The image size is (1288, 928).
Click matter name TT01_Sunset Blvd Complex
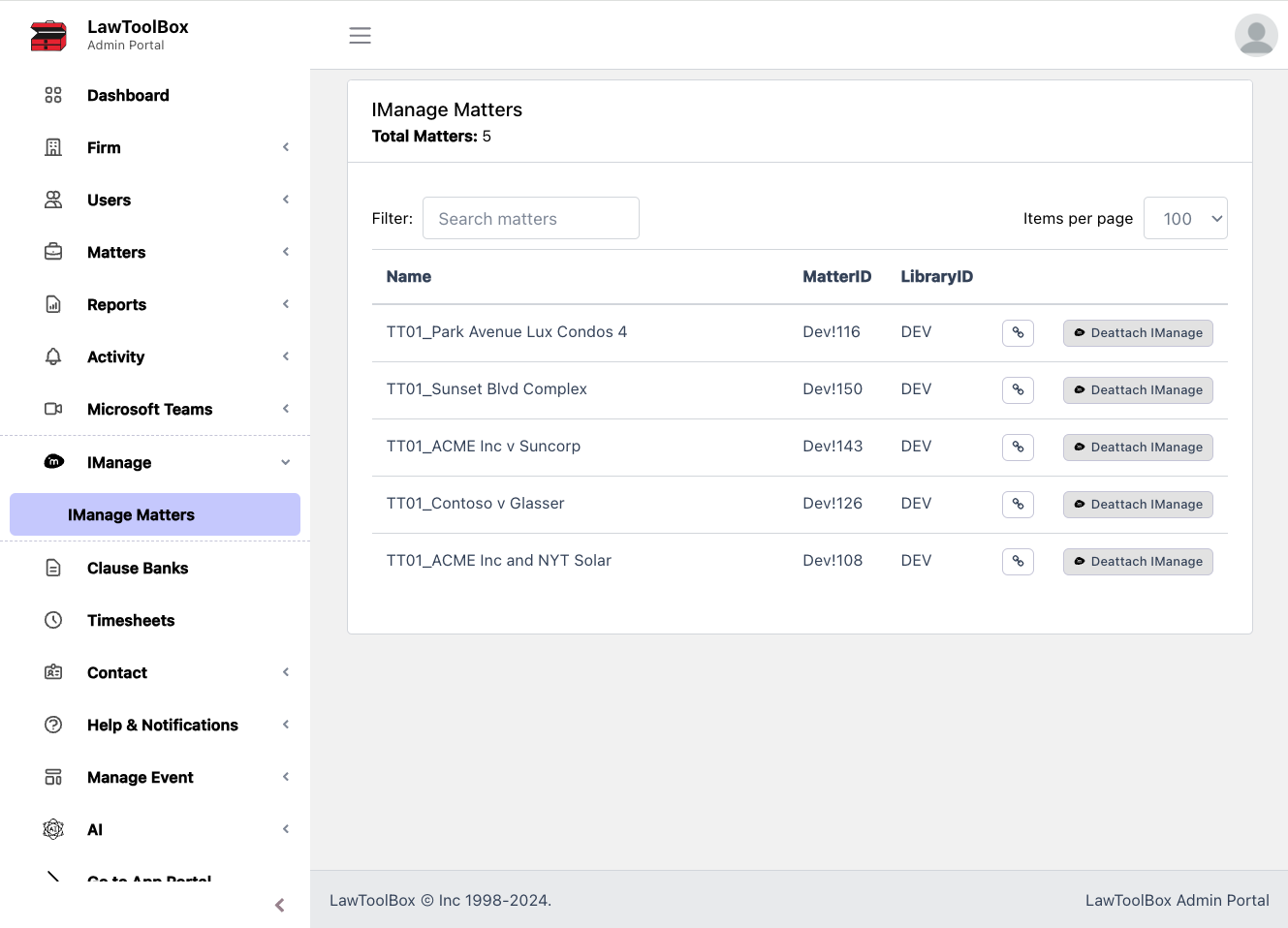pos(487,388)
